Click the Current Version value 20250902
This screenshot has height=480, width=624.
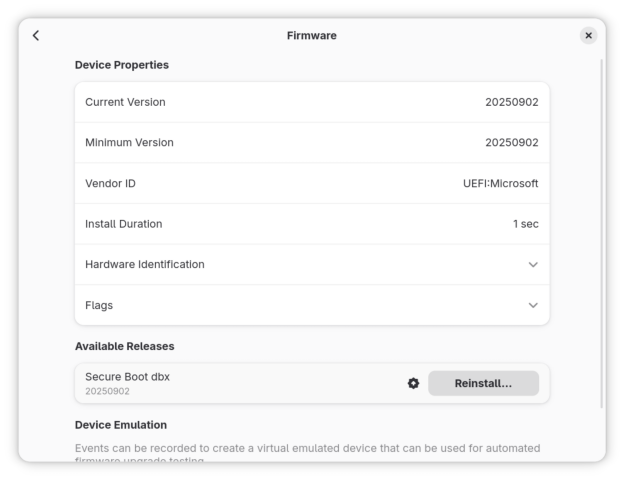tap(511, 102)
